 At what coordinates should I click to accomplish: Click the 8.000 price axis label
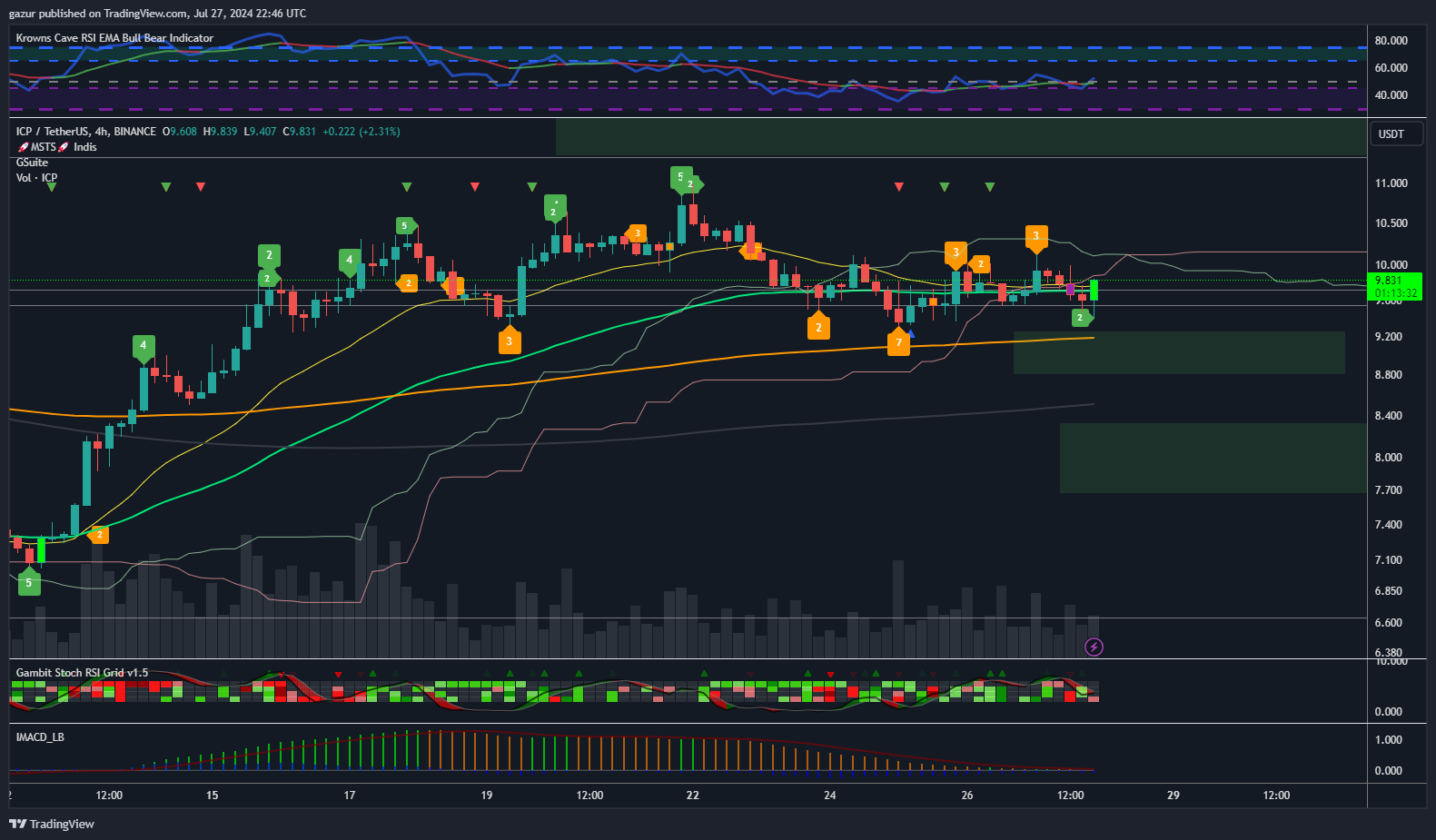[1388, 458]
